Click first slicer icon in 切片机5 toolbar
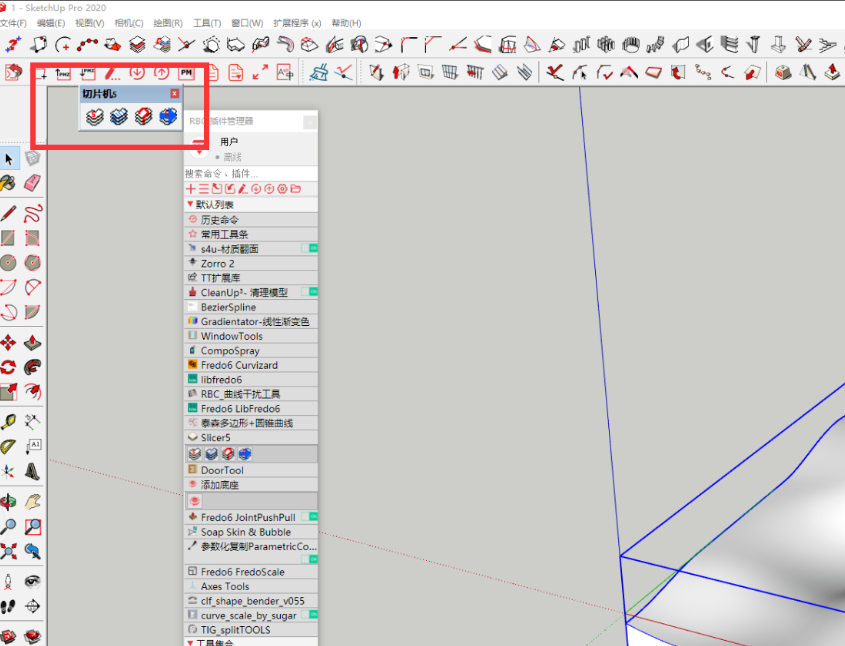 (95, 116)
